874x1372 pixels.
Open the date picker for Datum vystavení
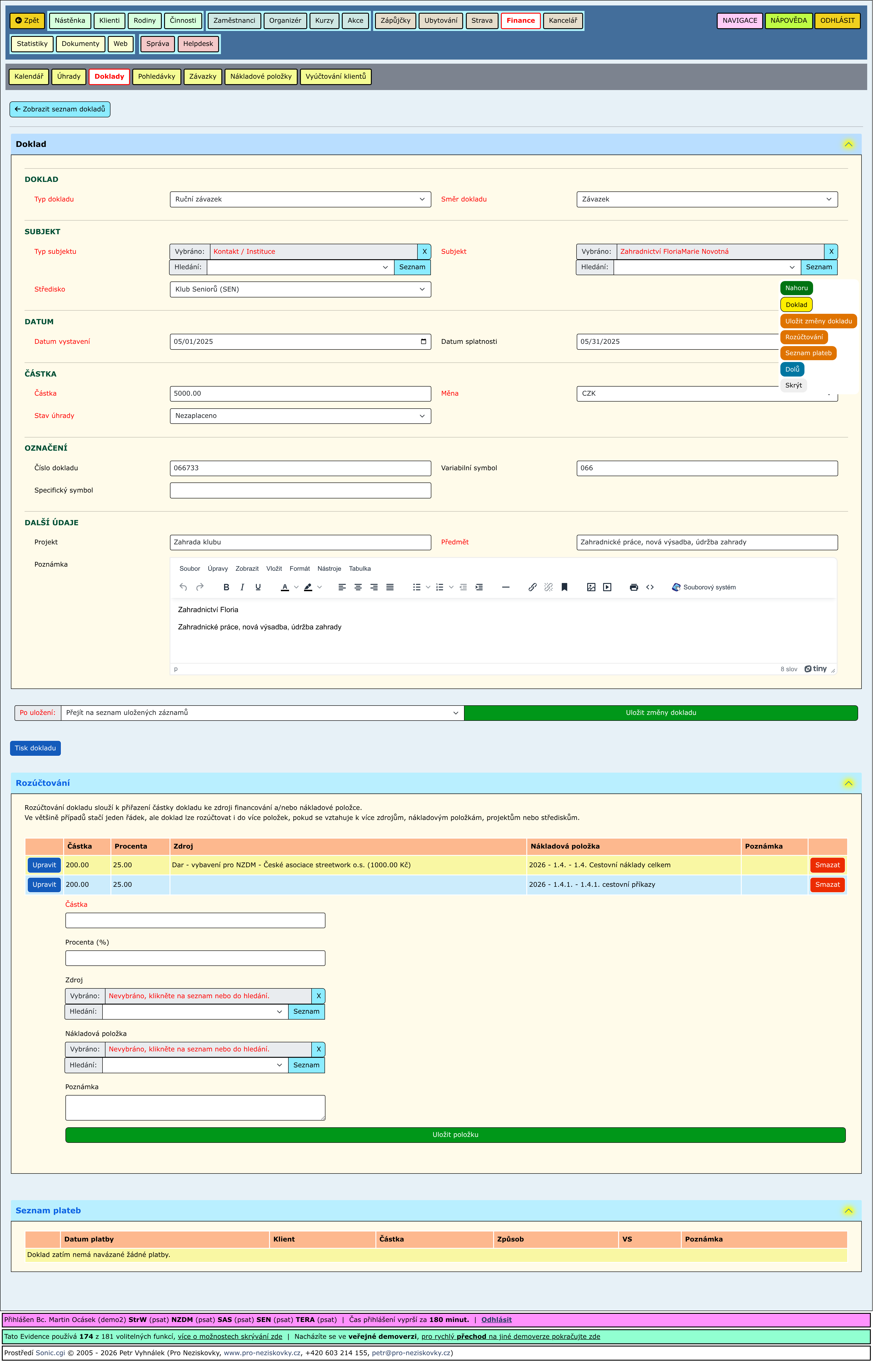[x=423, y=342]
